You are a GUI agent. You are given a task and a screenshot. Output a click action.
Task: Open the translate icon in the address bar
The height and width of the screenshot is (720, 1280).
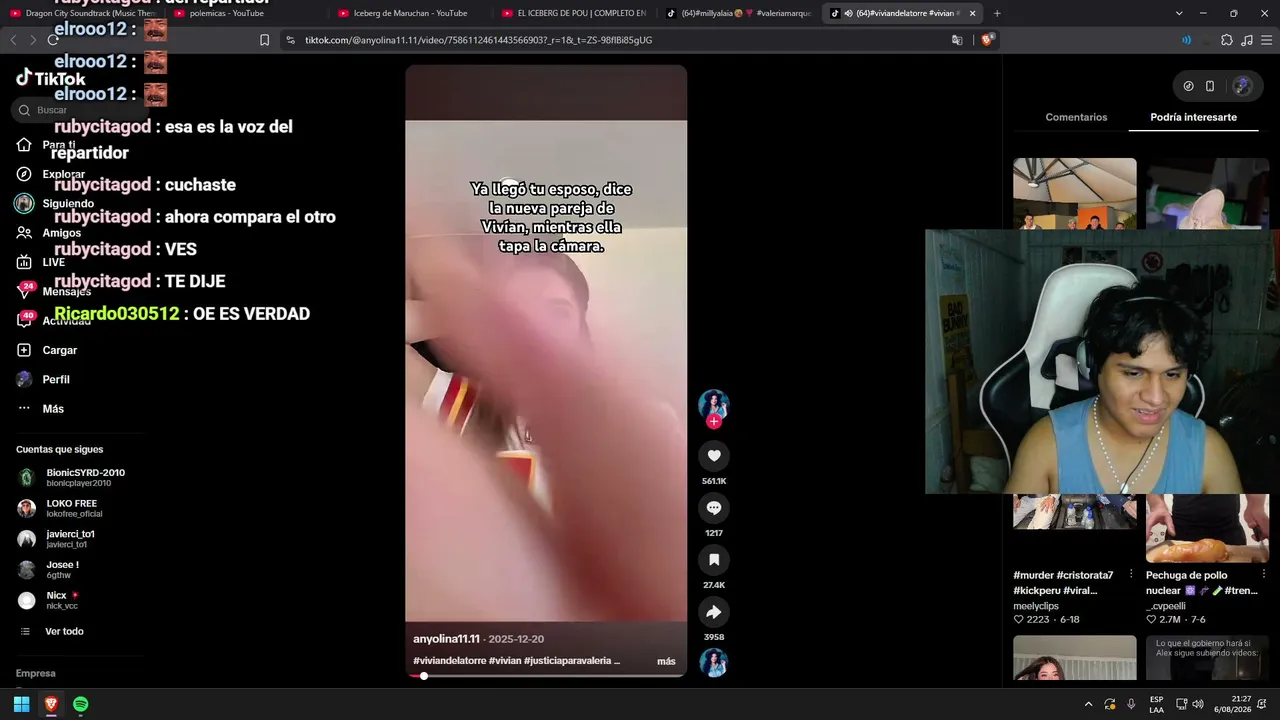tap(957, 40)
